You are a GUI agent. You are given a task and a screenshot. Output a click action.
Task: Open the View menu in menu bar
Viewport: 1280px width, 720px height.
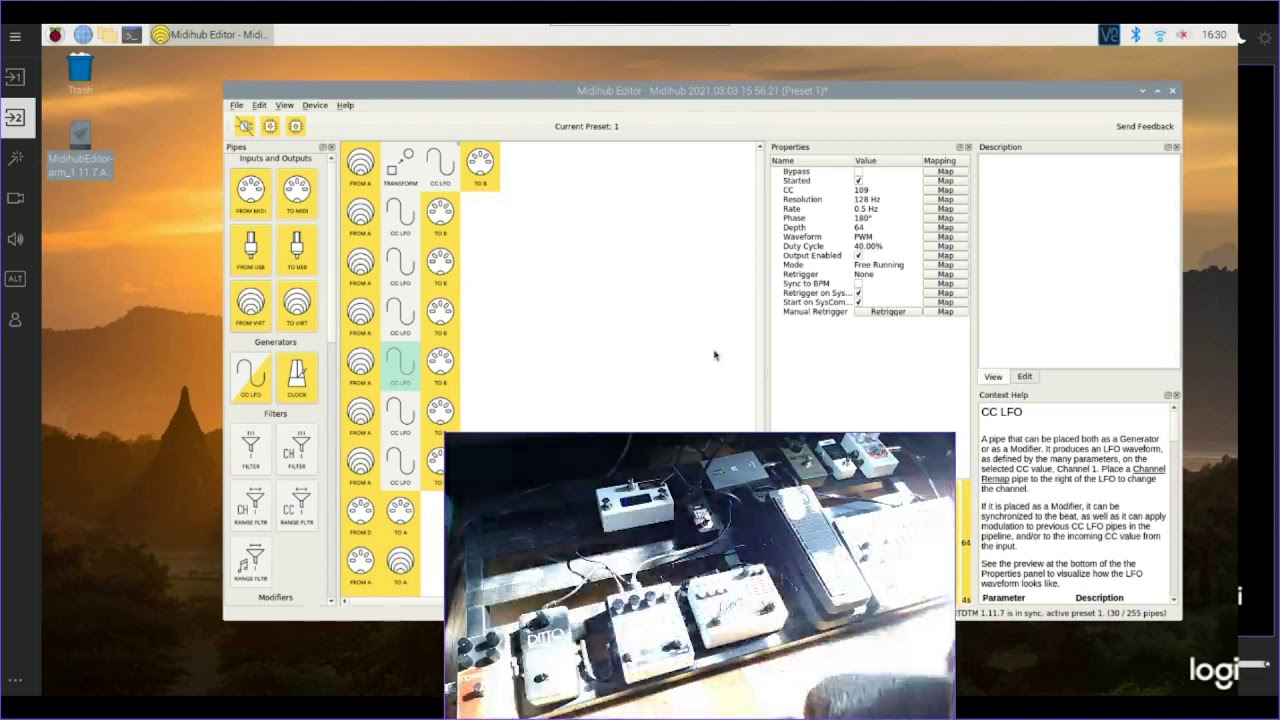click(285, 105)
